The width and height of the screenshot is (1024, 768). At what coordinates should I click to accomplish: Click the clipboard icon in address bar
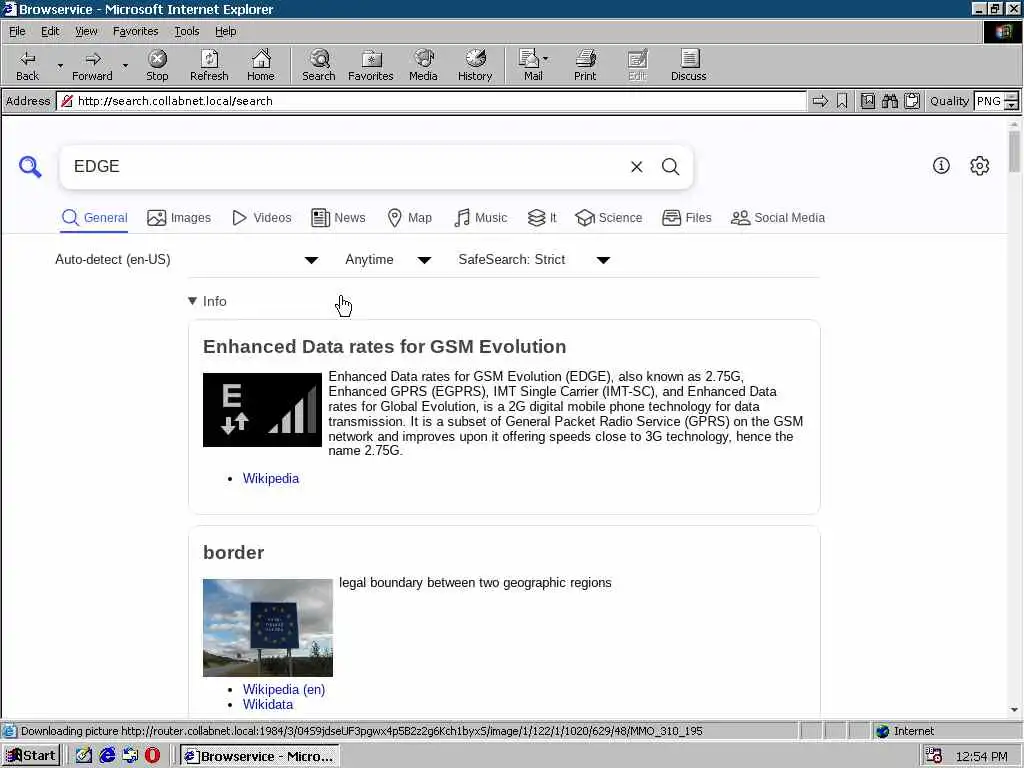[912, 101]
